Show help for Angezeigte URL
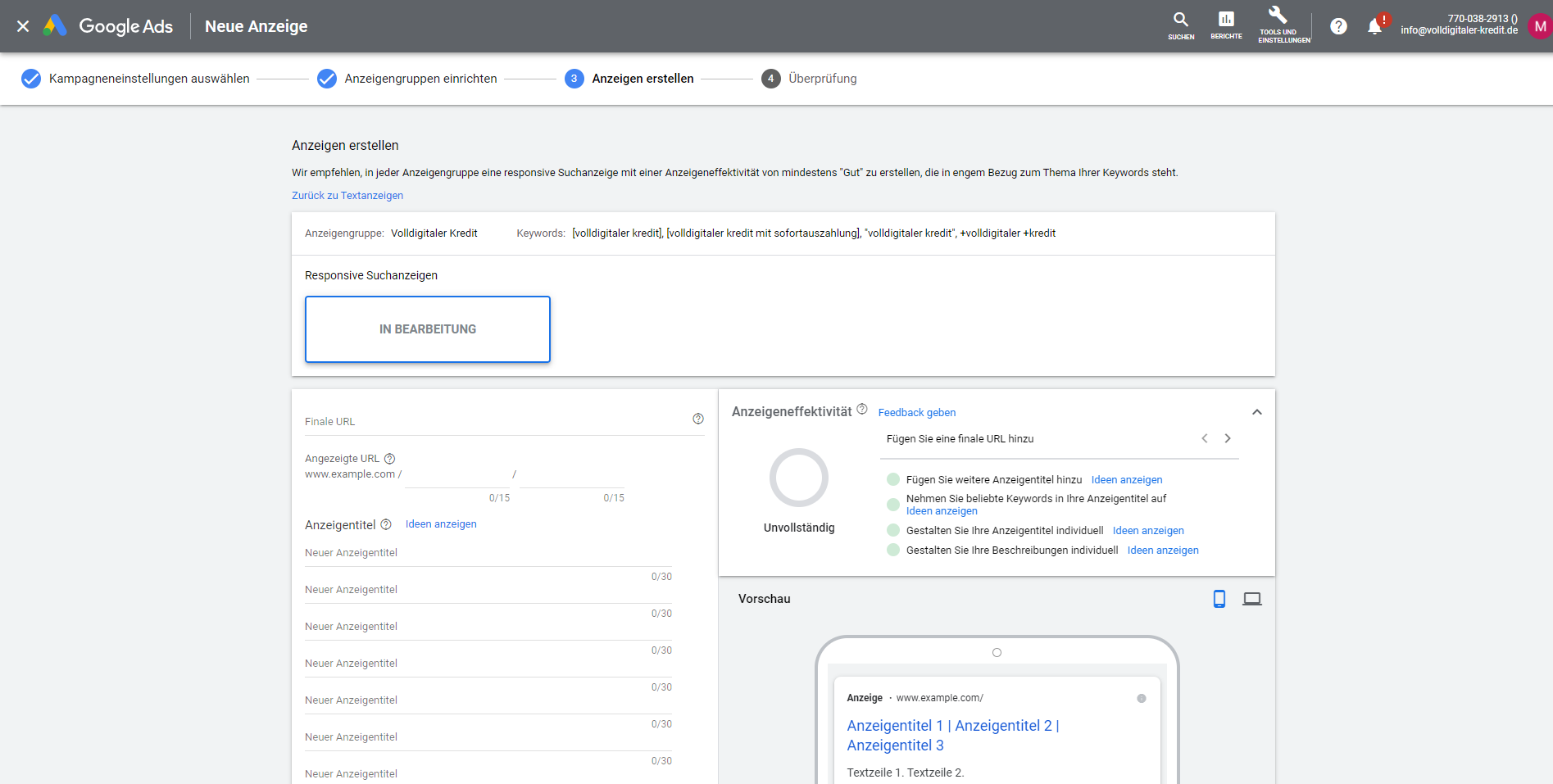This screenshot has width=1553, height=784. point(390,459)
